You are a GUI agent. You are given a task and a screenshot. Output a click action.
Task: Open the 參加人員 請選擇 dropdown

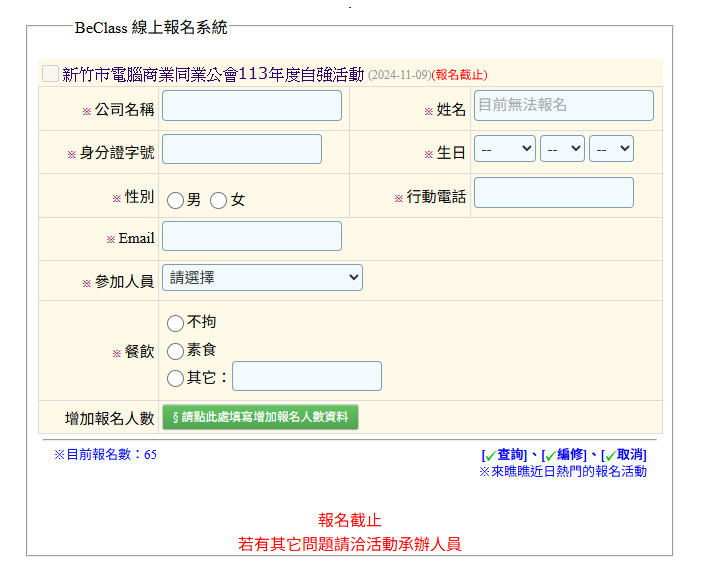point(262,278)
